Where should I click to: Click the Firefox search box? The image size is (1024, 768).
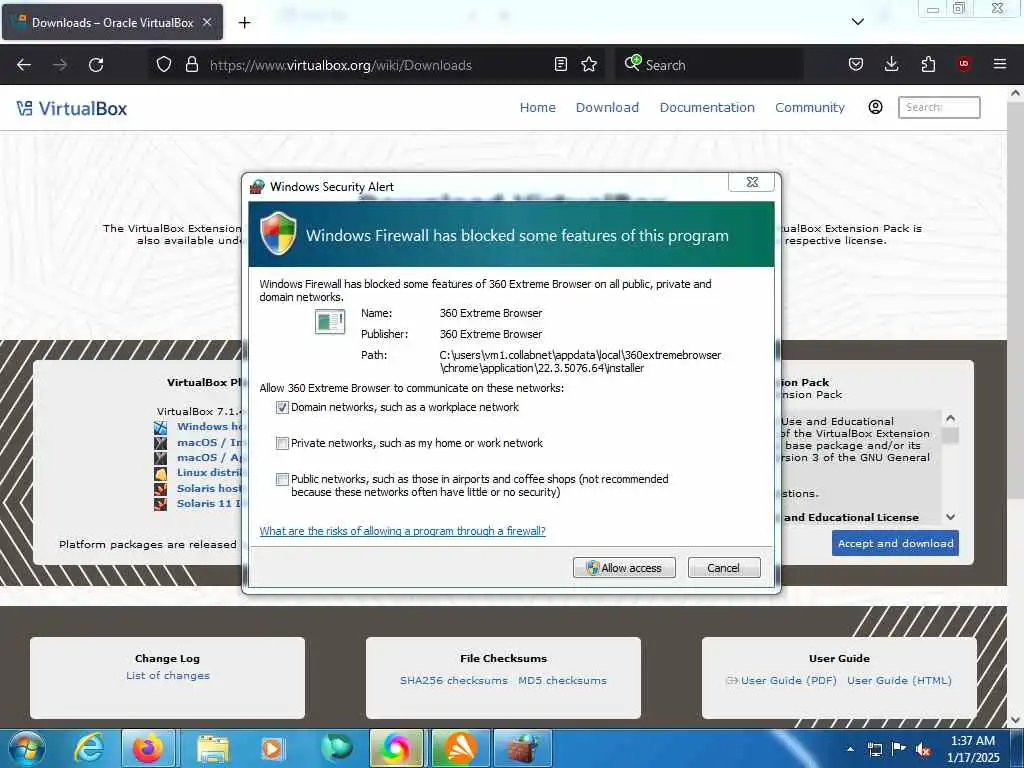coord(709,65)
